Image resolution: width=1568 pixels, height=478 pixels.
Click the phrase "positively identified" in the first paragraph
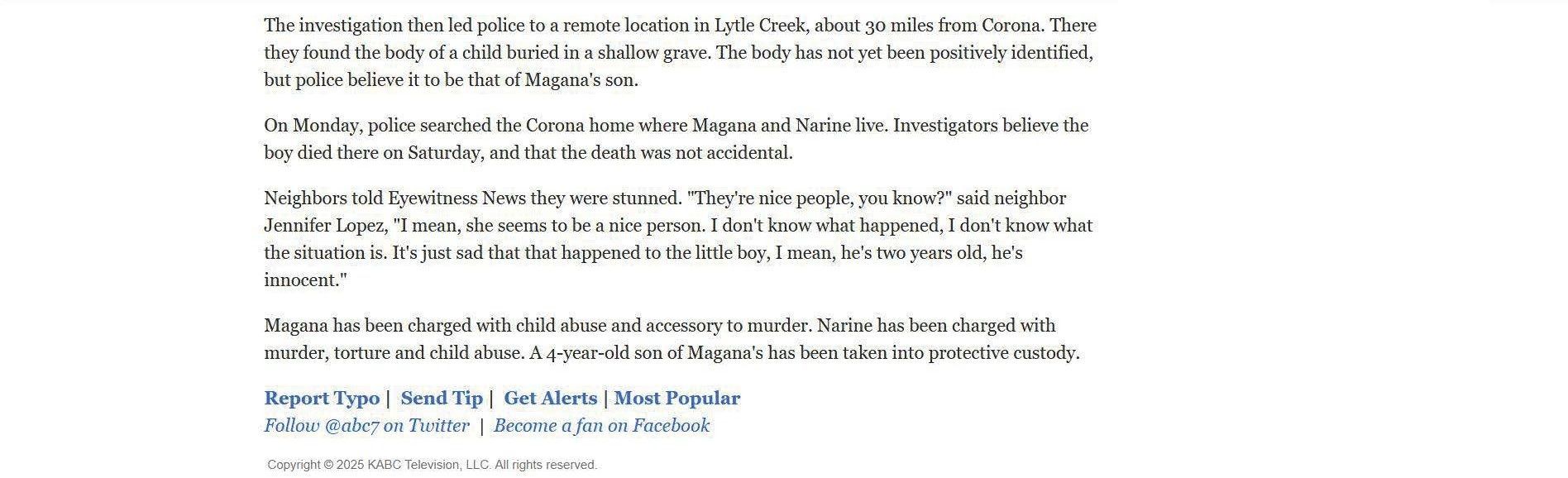click(1010, 53)
